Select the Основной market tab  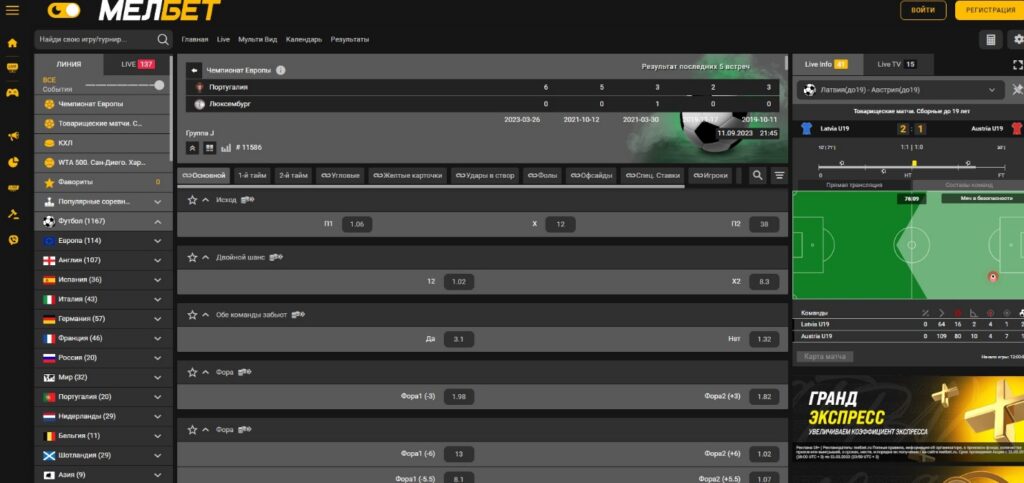204,176
